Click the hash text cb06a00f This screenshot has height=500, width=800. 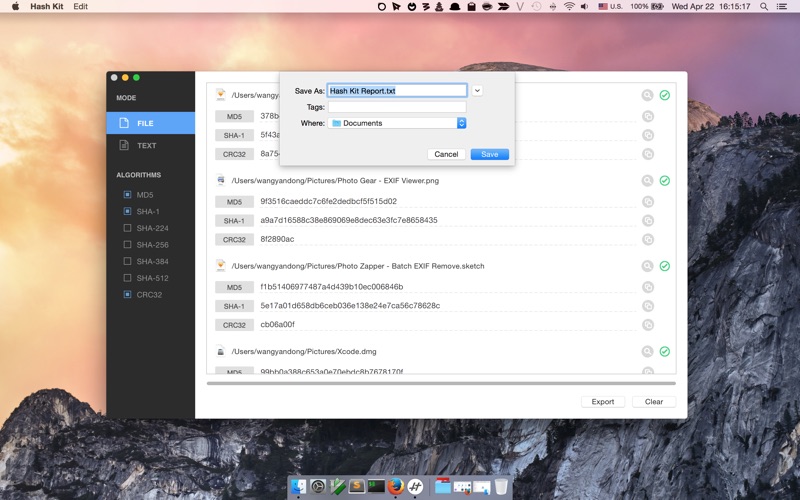tap(278, 324)
